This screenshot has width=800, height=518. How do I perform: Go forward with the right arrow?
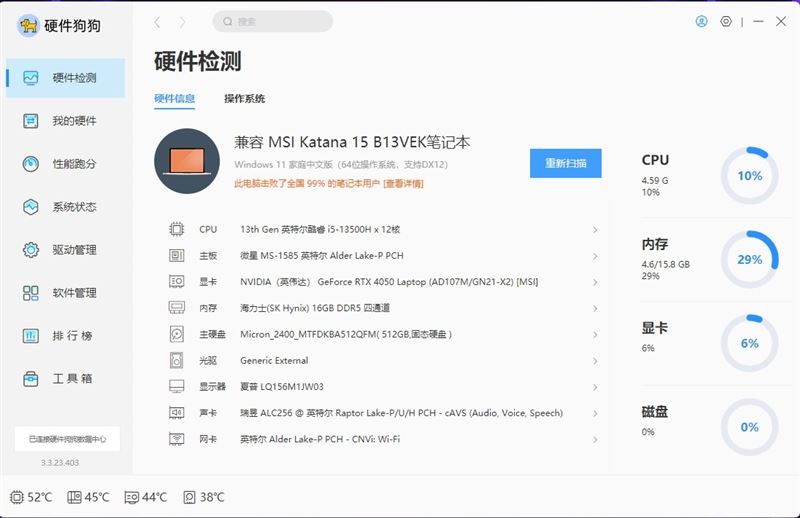[182, 22]
